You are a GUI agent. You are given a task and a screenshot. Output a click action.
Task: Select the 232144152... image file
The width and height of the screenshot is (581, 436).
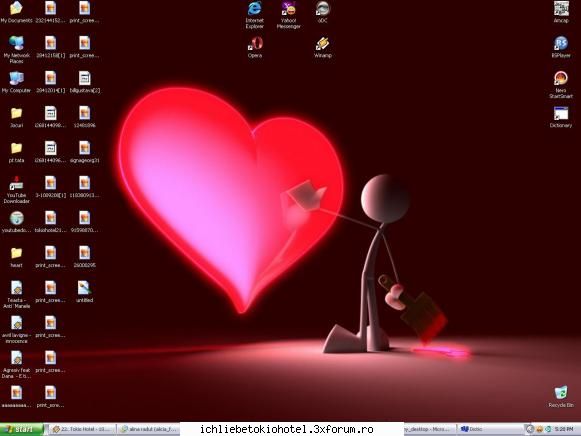pos(50,12)
